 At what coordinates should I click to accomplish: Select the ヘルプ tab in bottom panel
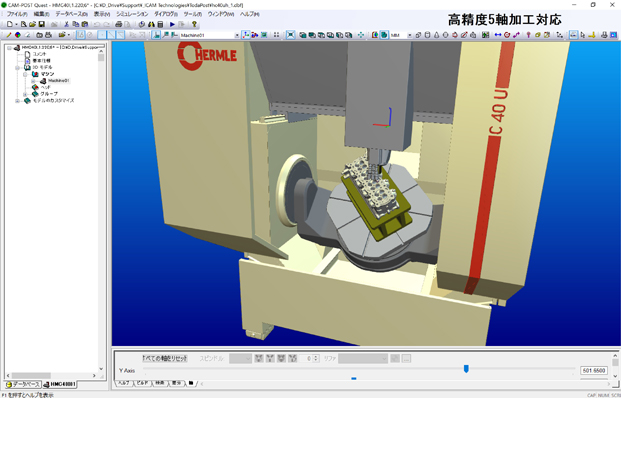[124, 383]
